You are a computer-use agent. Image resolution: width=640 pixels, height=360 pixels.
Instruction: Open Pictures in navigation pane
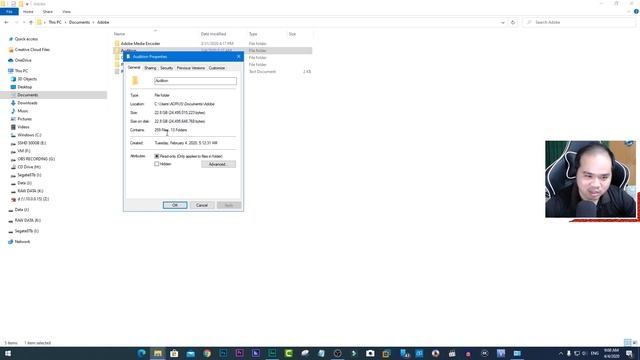click(x=24, y=119)
